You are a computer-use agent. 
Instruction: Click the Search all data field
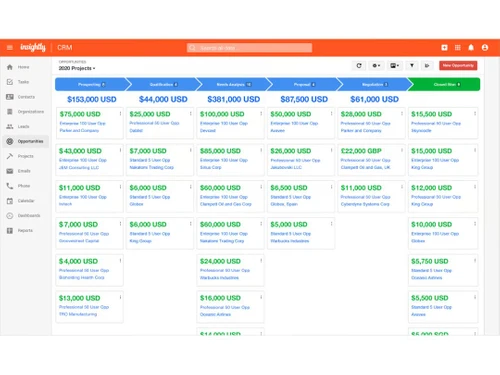click(x=249, y=48)
